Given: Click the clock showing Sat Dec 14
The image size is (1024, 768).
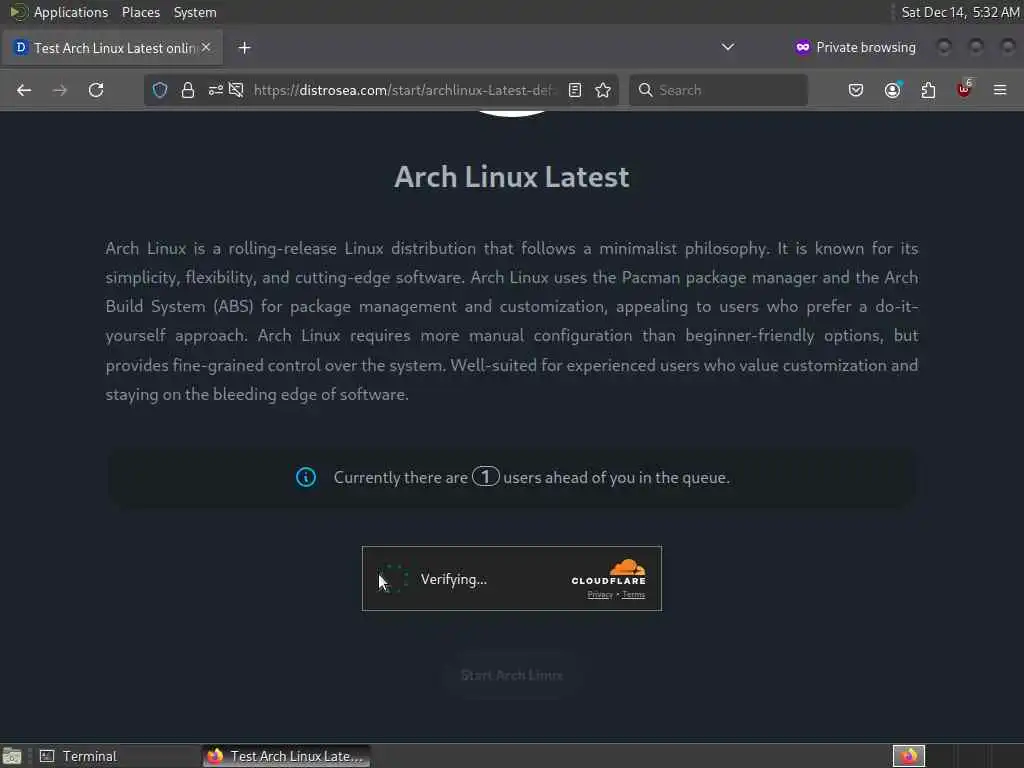Looking at the screenshot, I should point(960,12).
